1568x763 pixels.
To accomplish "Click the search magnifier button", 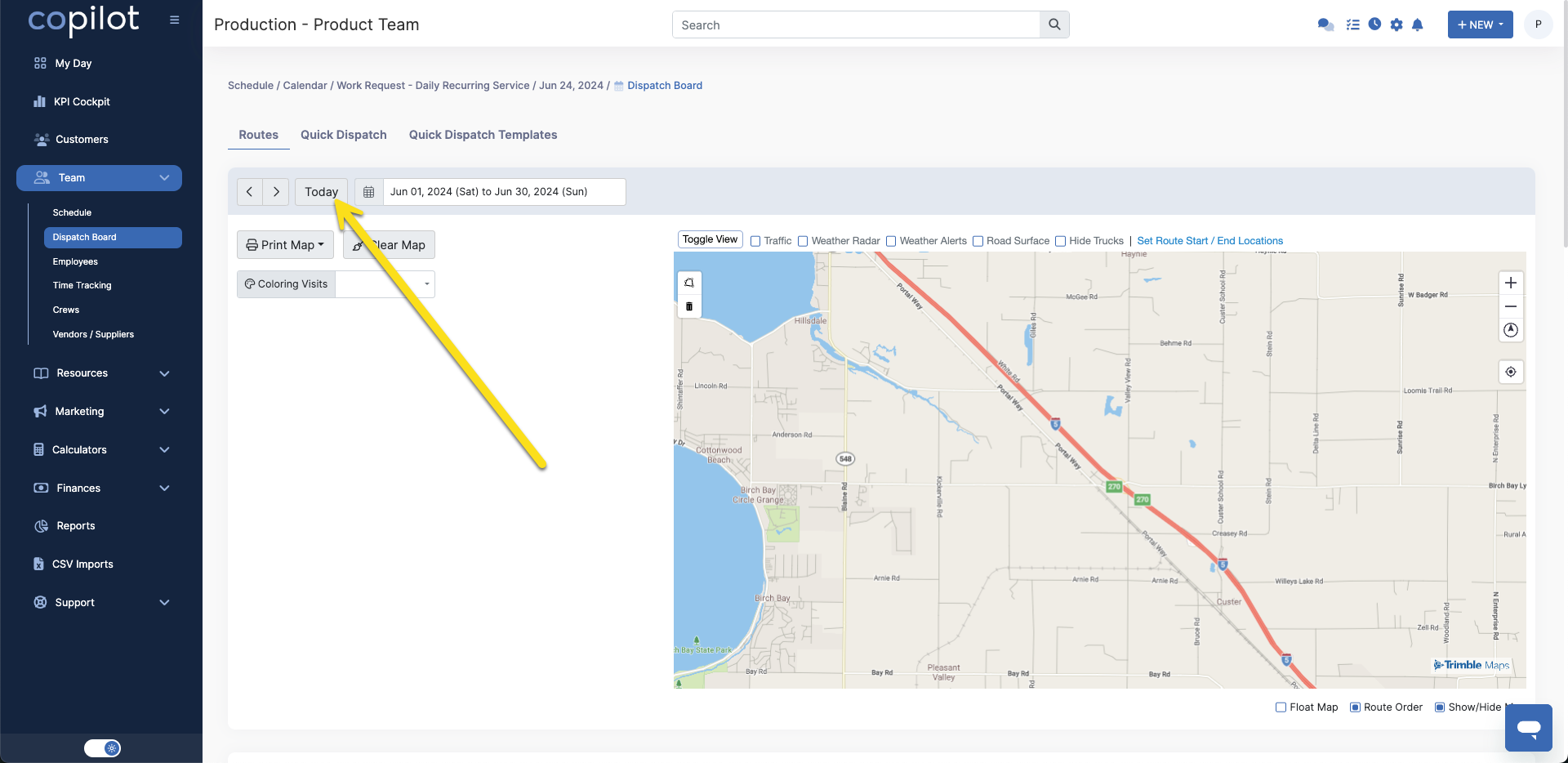I will coord(1054,25).
